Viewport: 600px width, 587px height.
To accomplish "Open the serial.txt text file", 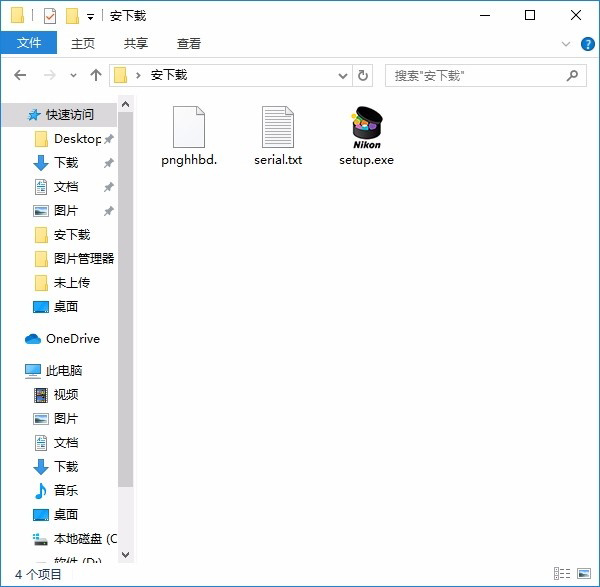I will pyautogui.click(x=278, y=136).
